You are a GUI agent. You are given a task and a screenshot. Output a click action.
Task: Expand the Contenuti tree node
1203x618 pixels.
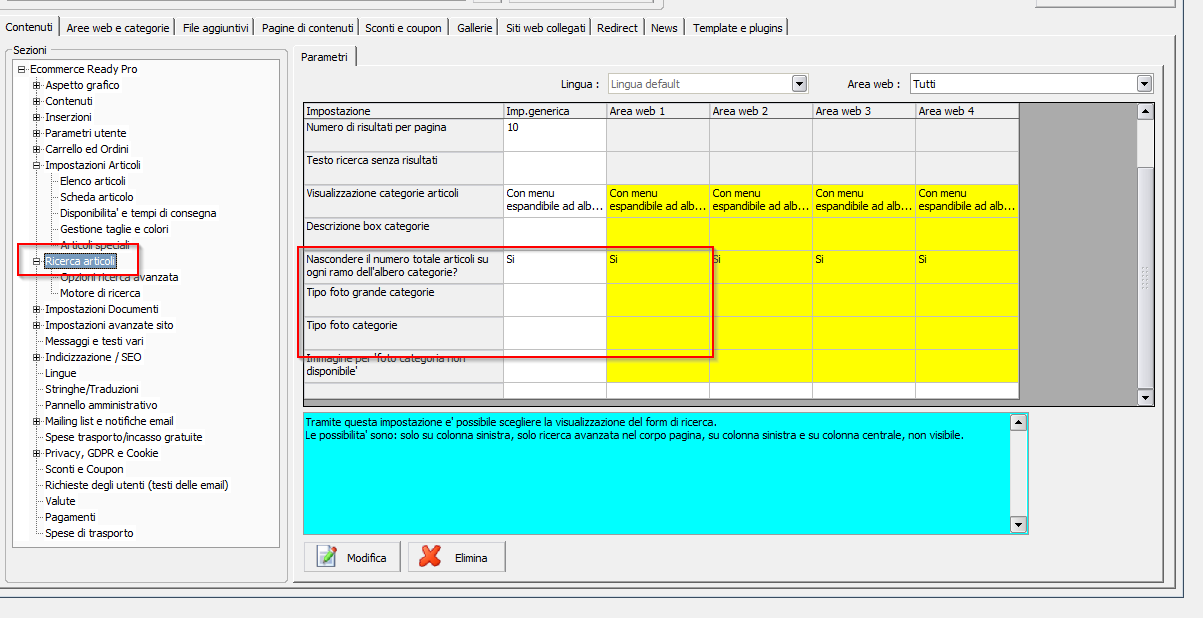point(37,101)
